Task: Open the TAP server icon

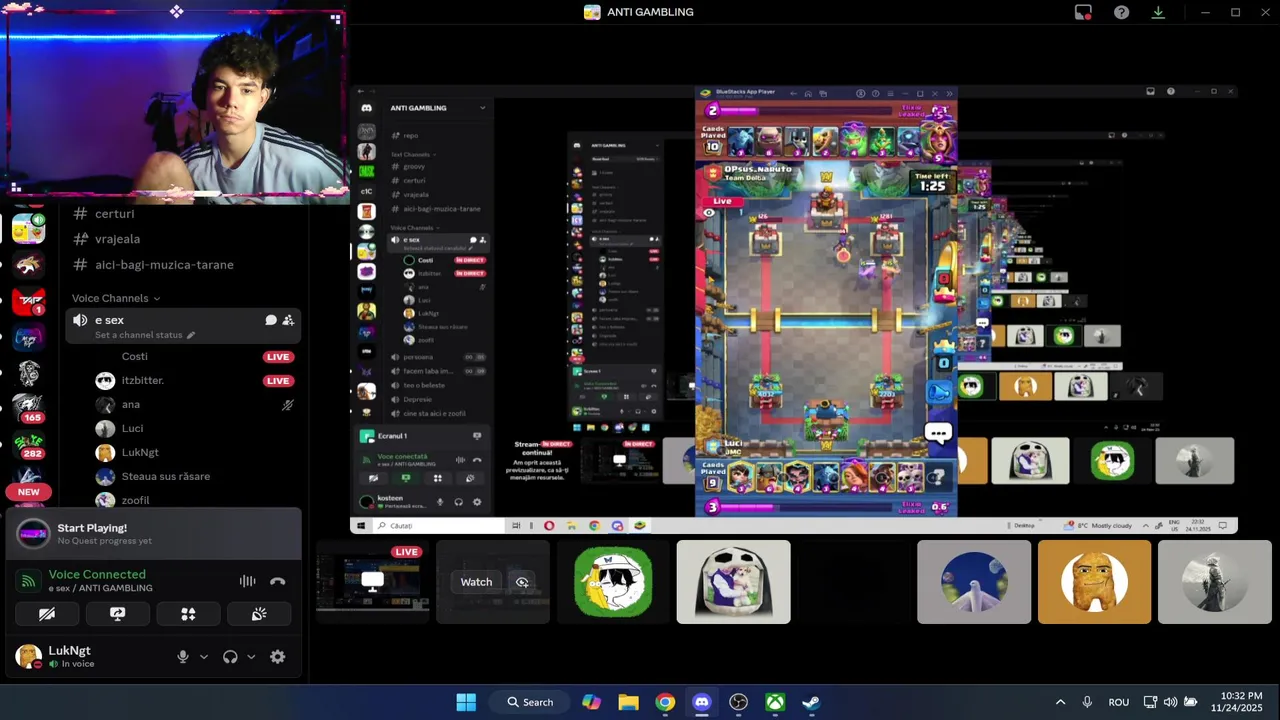Action: pyautogui.click(x=28, y=301)
